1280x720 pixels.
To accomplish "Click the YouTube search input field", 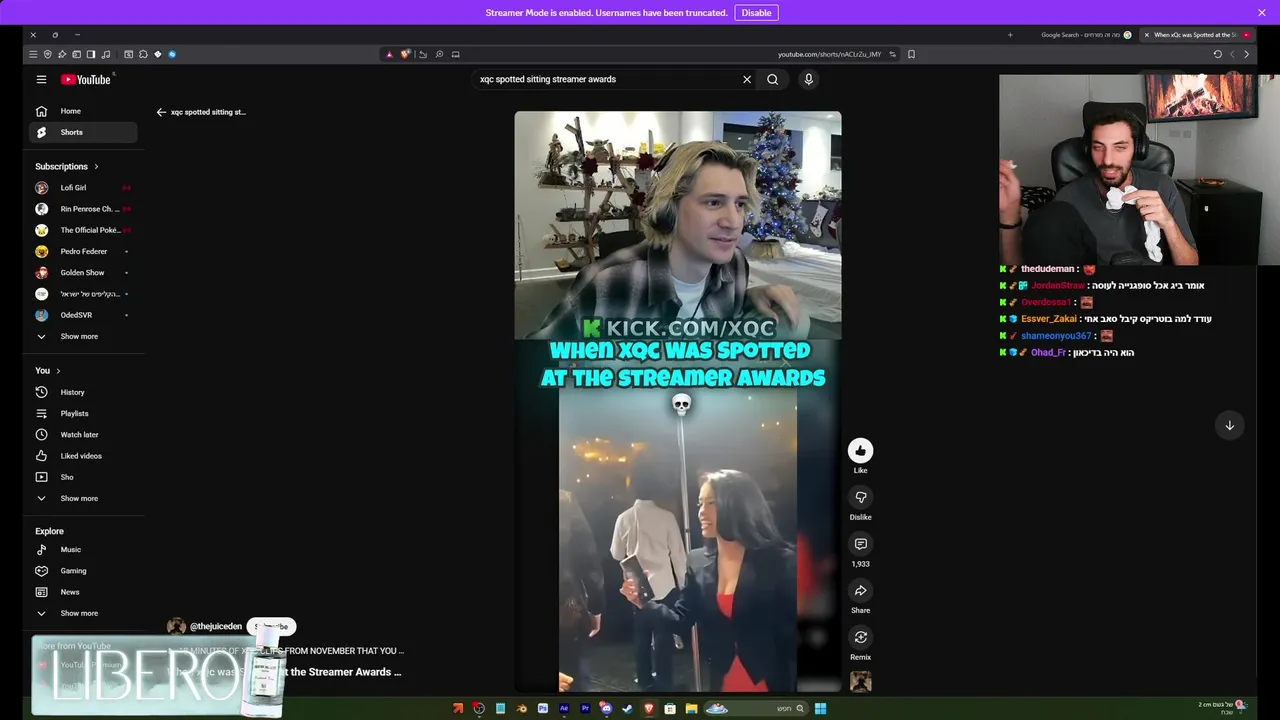I will [x=604, y=79].
